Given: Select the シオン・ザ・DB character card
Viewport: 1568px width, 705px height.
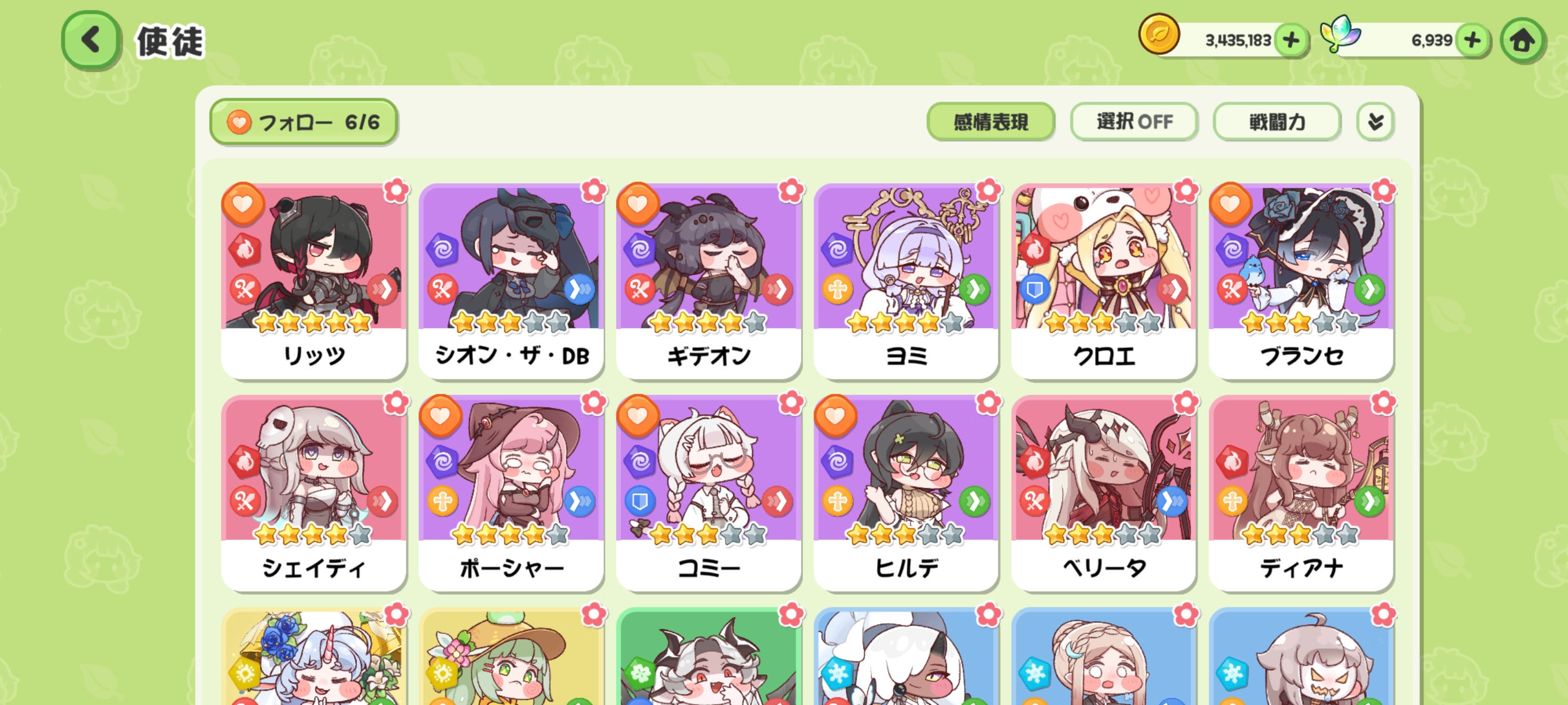Looking at the screenshot, I should coord(511,281).
